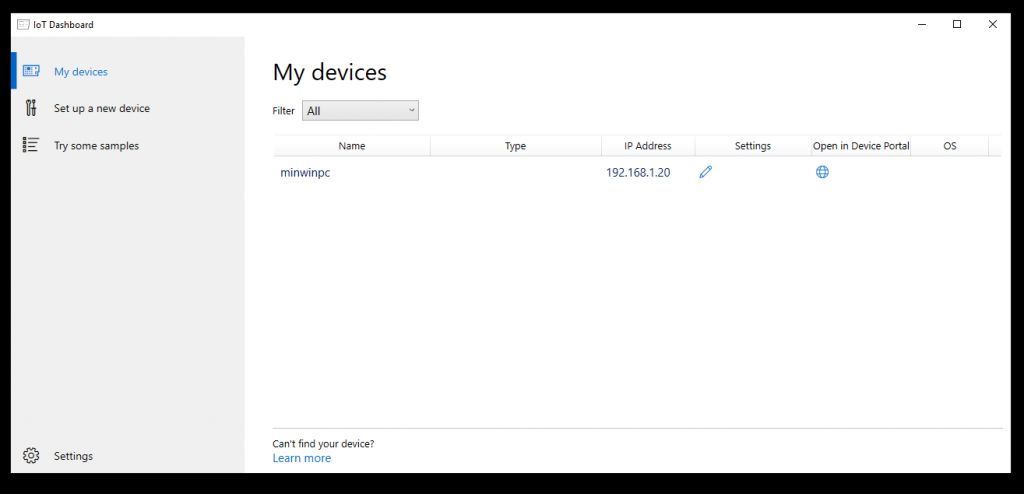Minimize the IoT Dashboard window

click(x=922, y=24)
